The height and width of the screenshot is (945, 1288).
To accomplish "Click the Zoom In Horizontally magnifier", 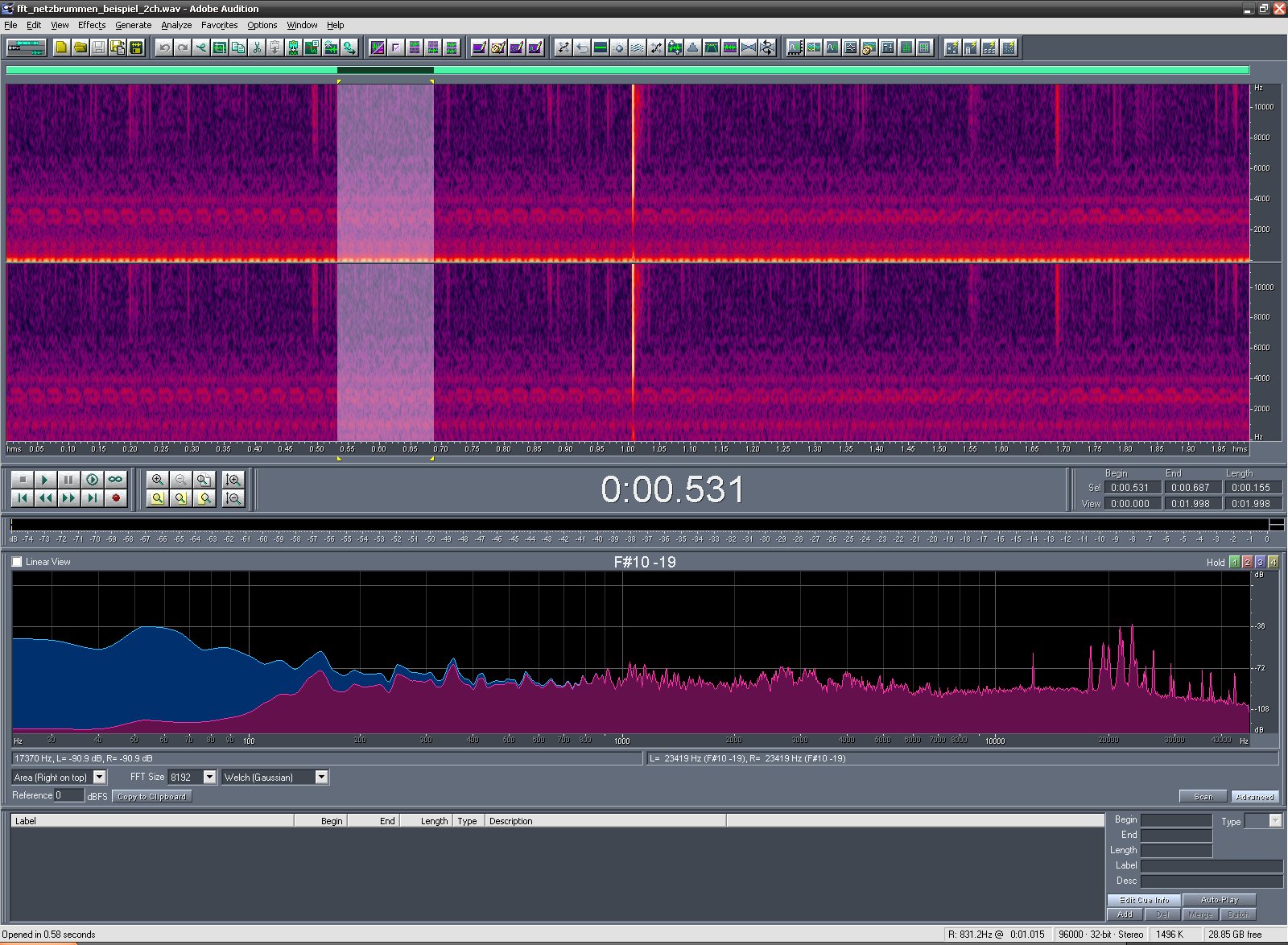I will tap(158, 480).
